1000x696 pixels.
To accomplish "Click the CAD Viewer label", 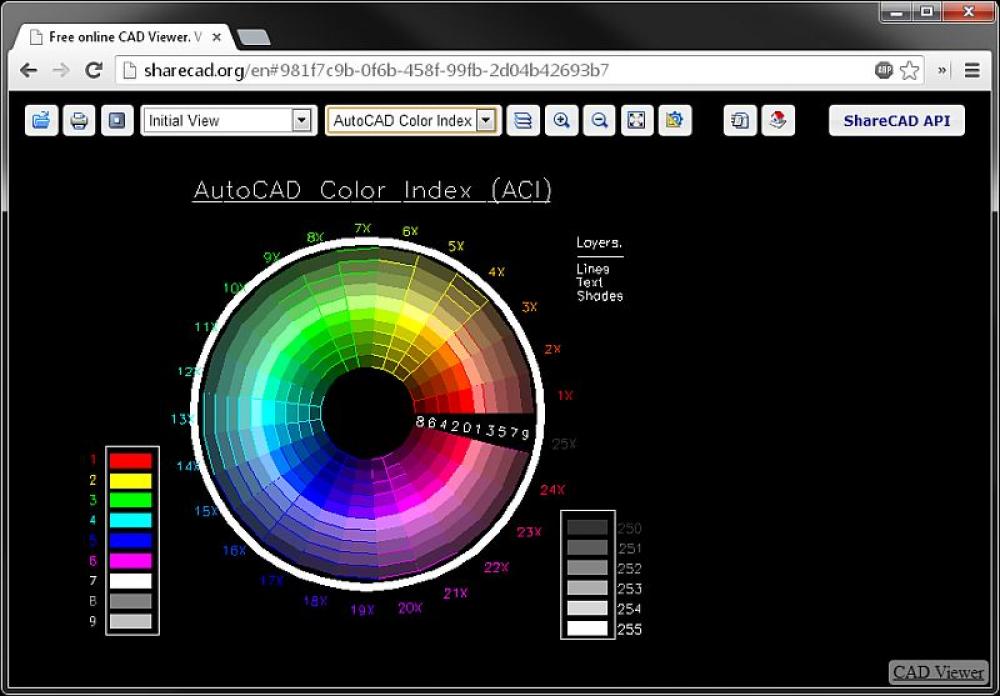I will (x=936, y=672).
